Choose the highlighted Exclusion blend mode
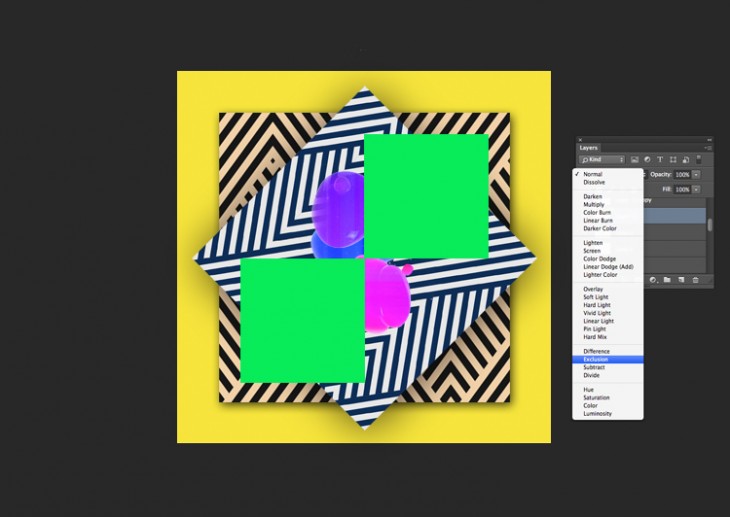 tap(608, 360)
